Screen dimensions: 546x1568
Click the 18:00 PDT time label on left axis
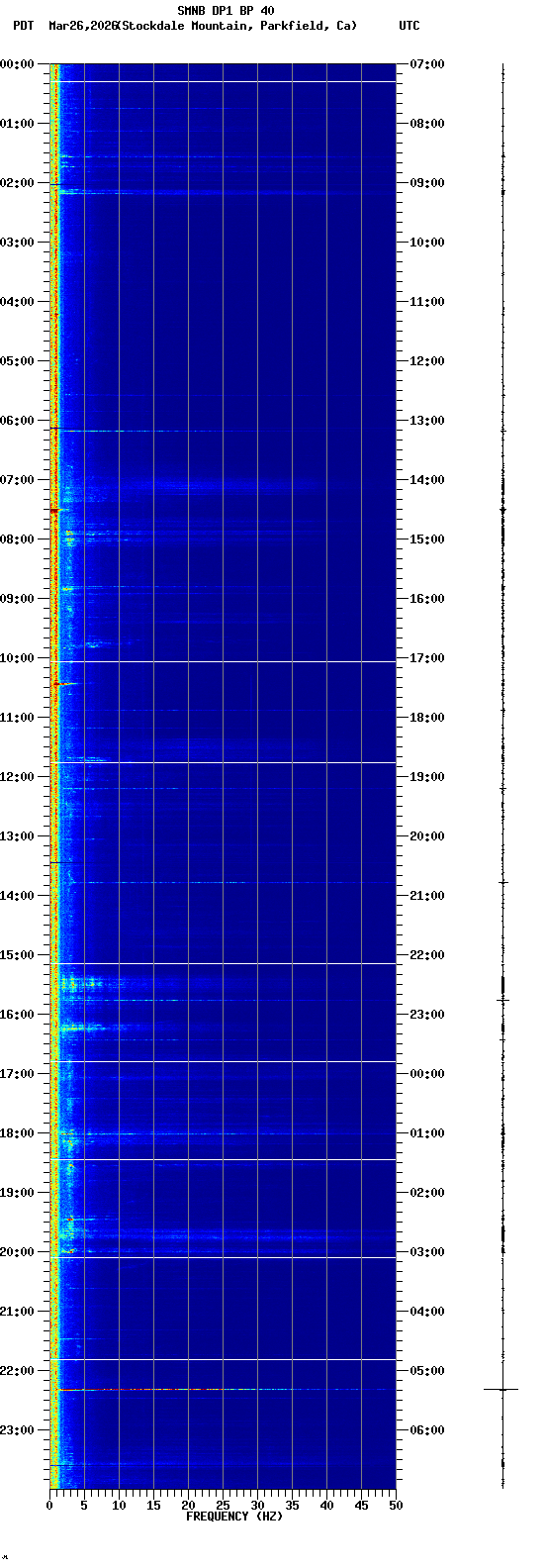pyautogui.click(x=17, y=1132)
